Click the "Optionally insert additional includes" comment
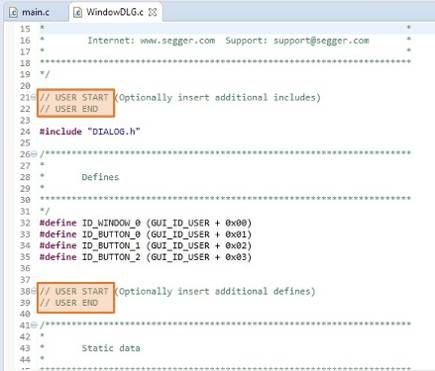 (217, 98)
